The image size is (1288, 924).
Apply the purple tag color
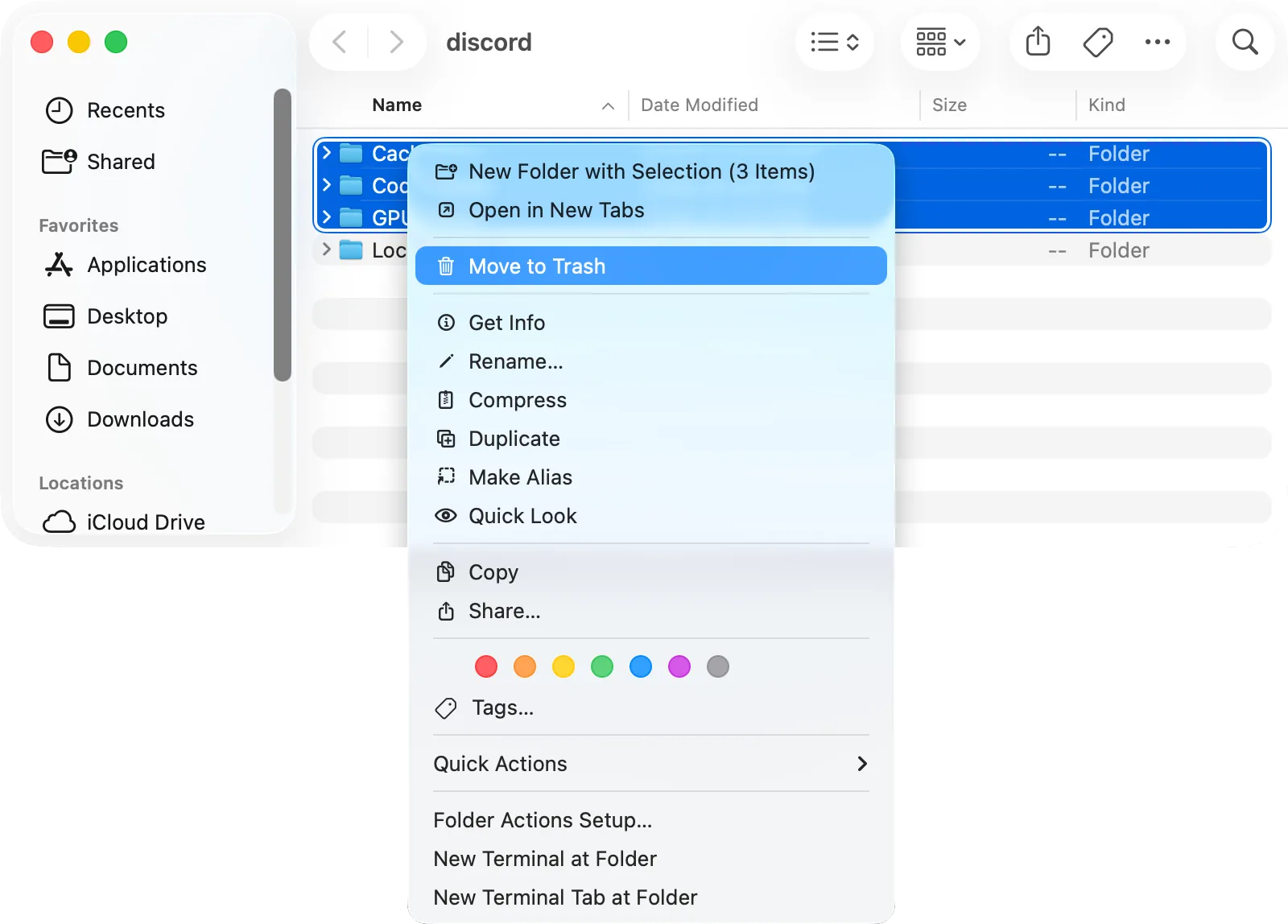click(679, 666)
